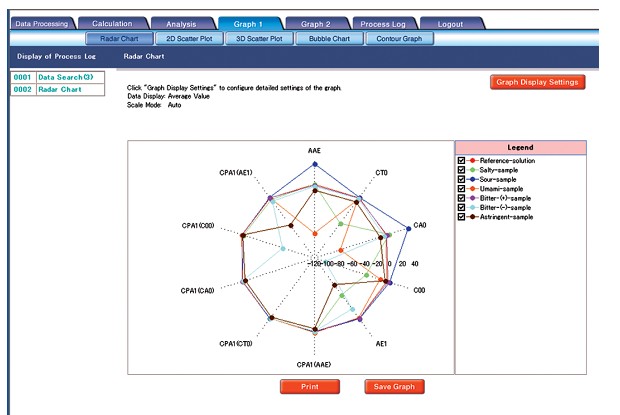The width and height of the screenshot is (620, 415).
Task: Click the Save Graph button
Action: [394, 386]
